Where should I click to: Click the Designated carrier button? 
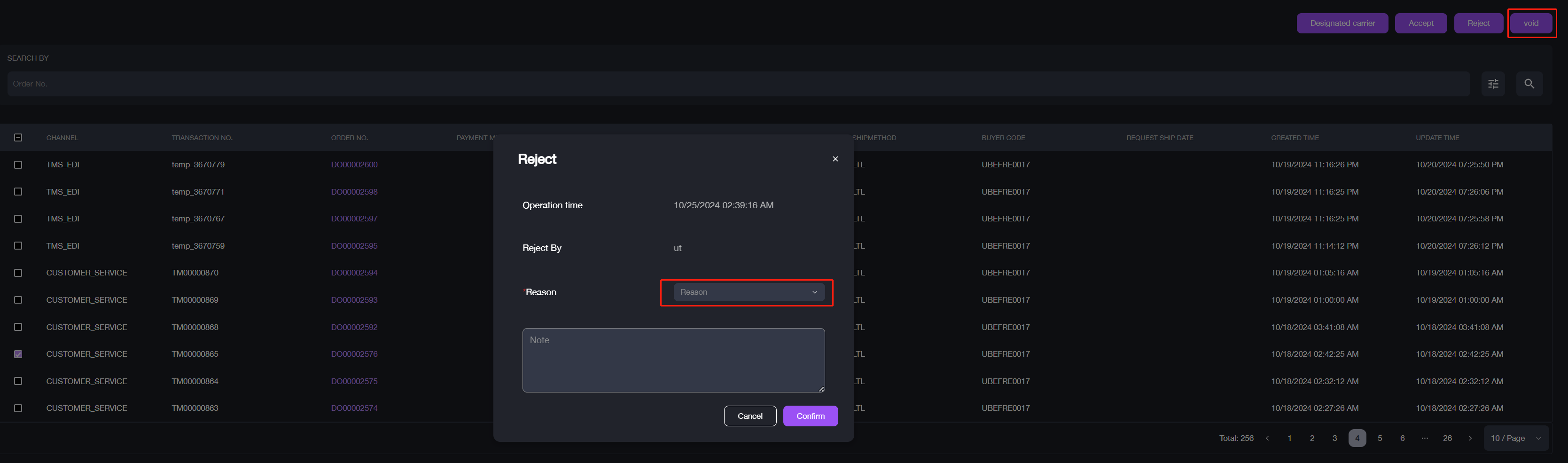pos(1342,23)
